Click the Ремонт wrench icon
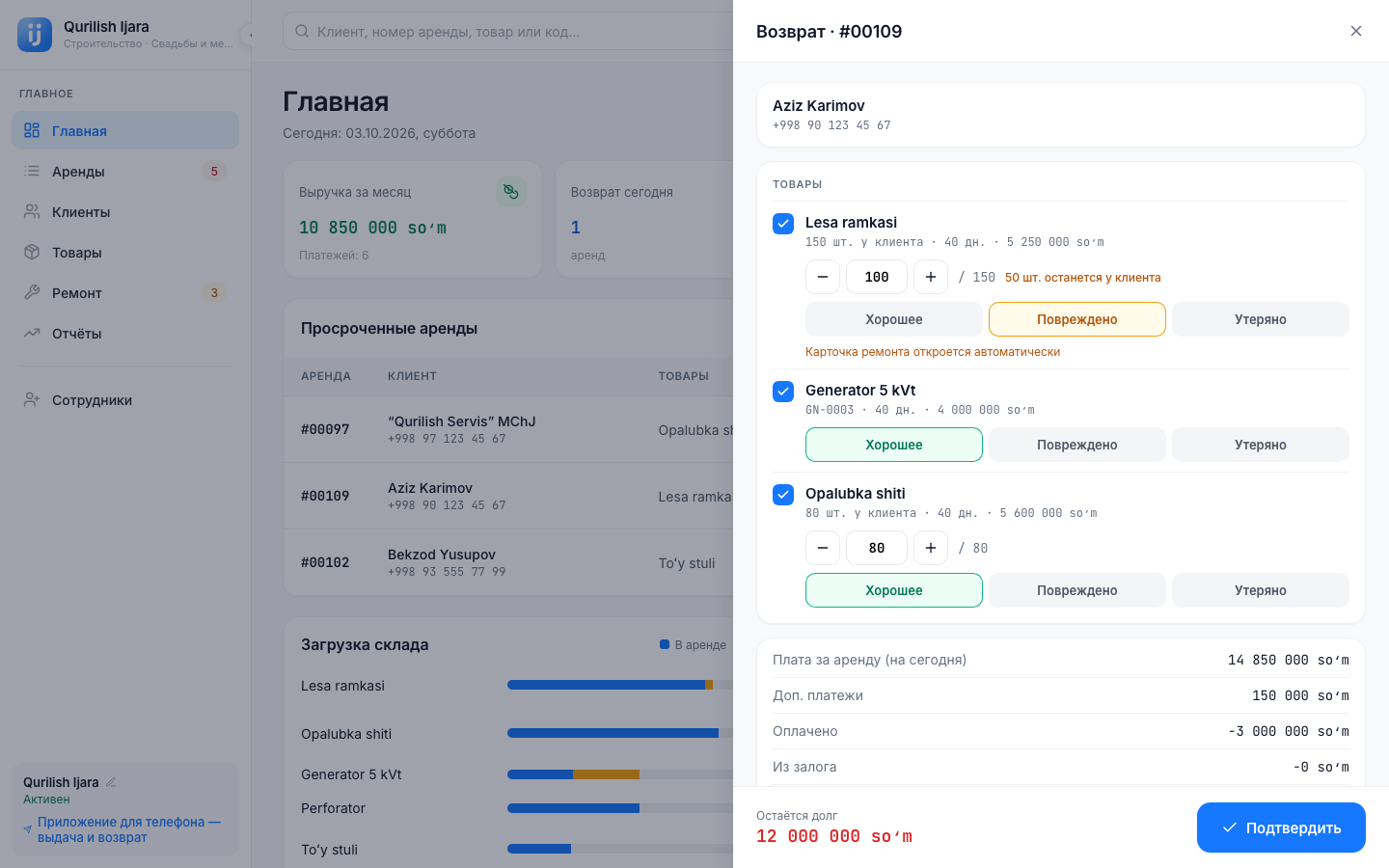 click(x=32, y=292)
